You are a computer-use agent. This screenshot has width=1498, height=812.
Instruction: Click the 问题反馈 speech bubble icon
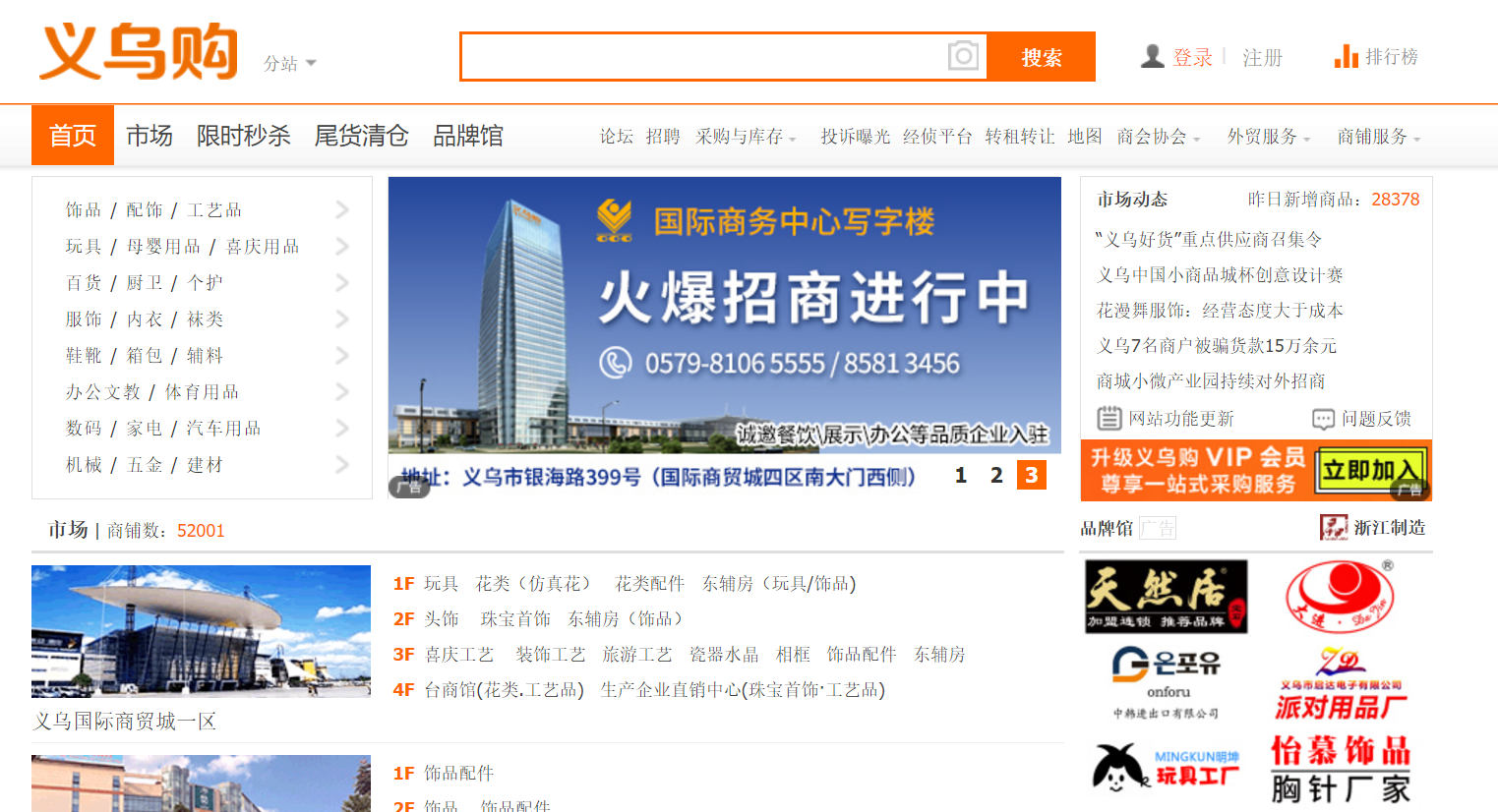[x=1323, y=420]
